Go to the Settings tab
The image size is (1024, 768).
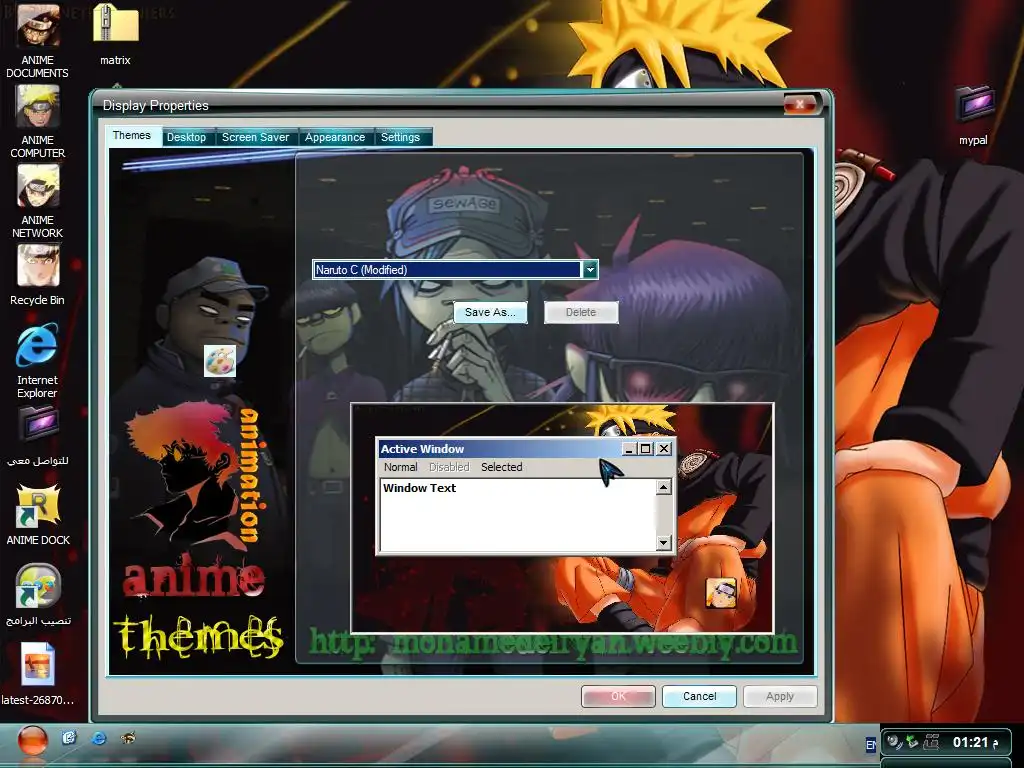(x=400, y=137)
